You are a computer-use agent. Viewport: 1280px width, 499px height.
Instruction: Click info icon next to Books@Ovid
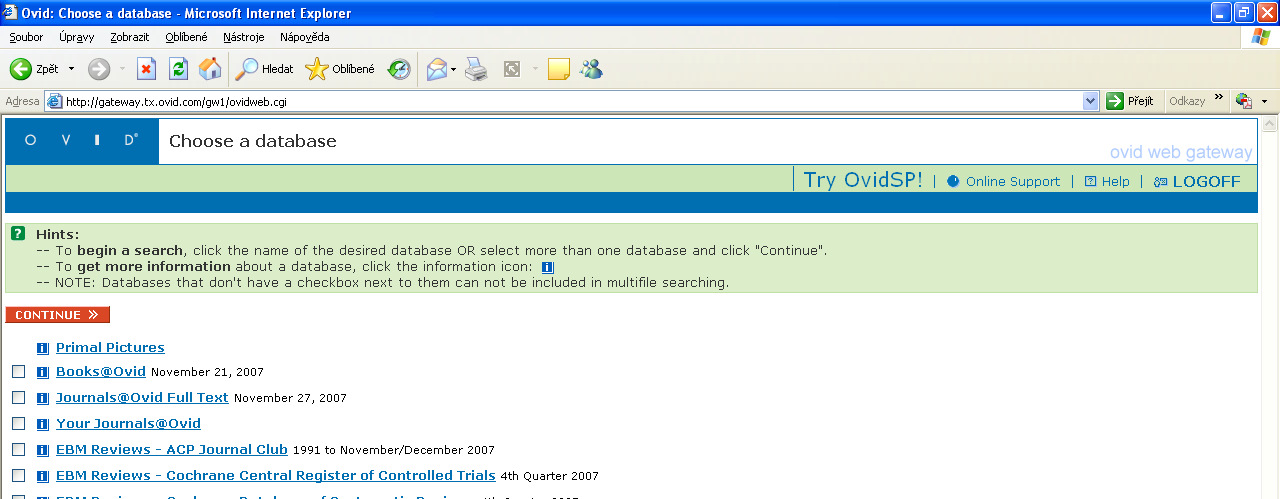click(x=43, y=372)
